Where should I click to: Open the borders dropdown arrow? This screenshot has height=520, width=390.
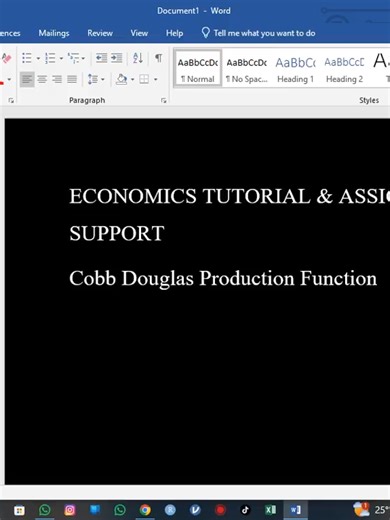[x=155, y=80]
